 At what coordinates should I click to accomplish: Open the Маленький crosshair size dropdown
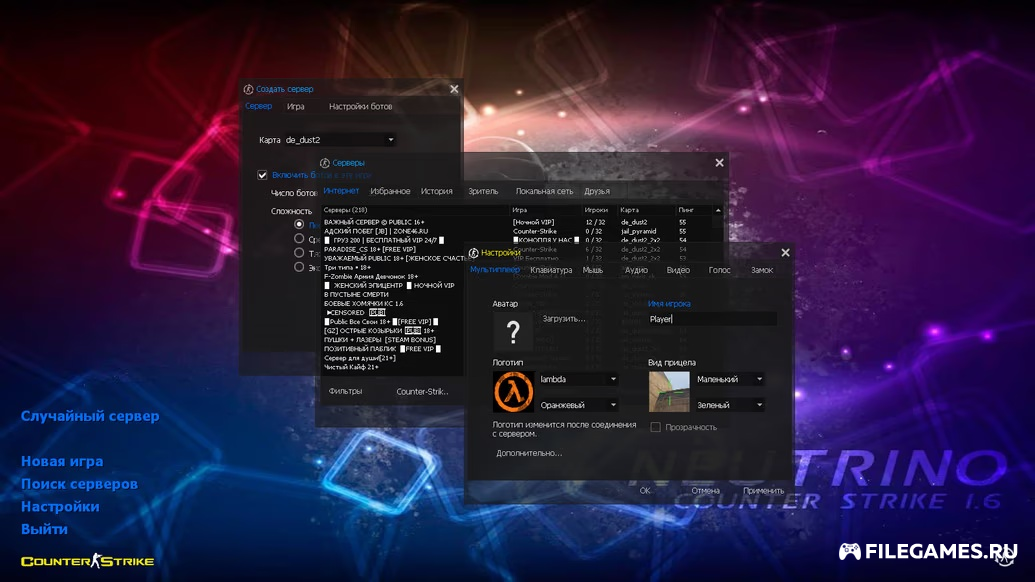tap(729, 379)
